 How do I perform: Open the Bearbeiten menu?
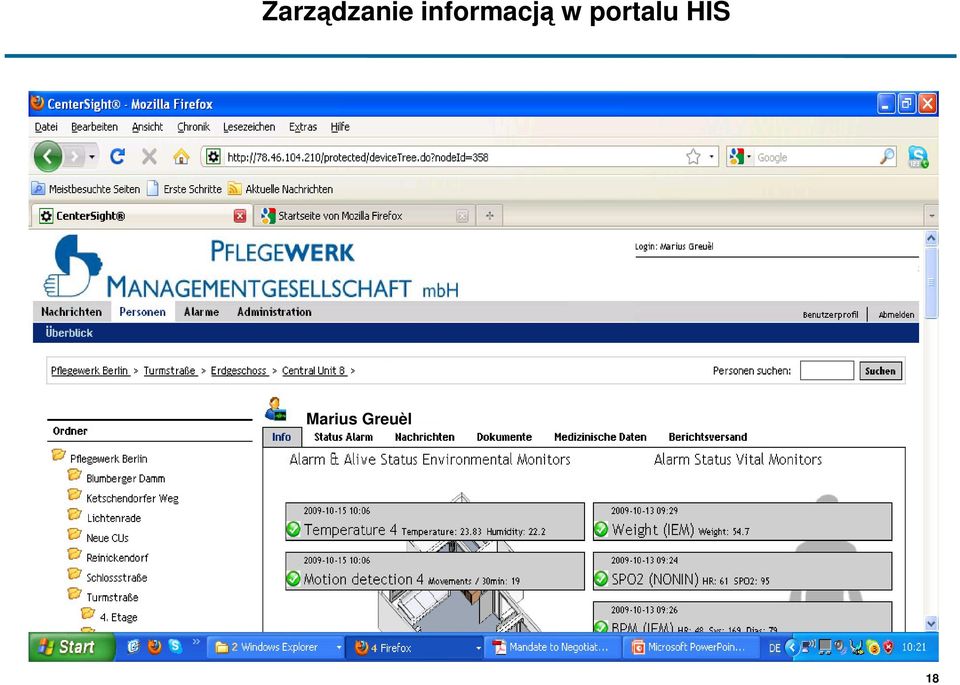[94, 127]
